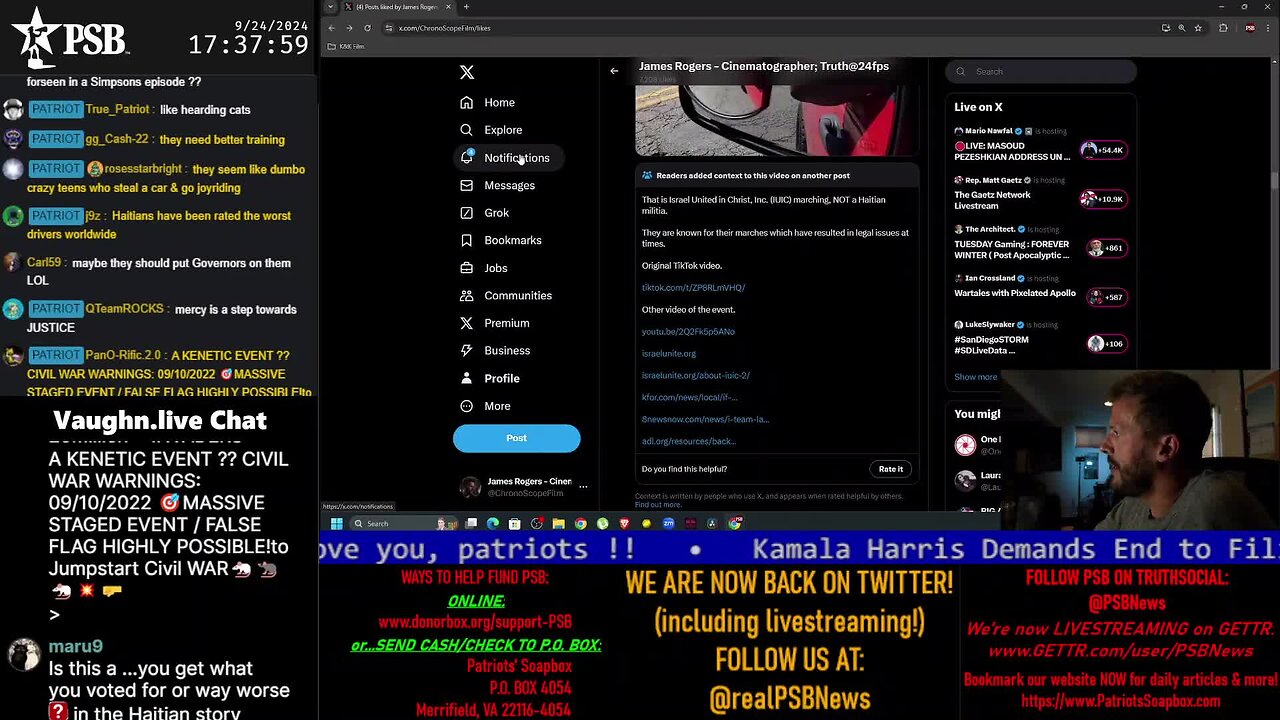Screen dimensions: 1280x720
Task: Open Bookmarks in the sidebar
Action: coord(500,240)
